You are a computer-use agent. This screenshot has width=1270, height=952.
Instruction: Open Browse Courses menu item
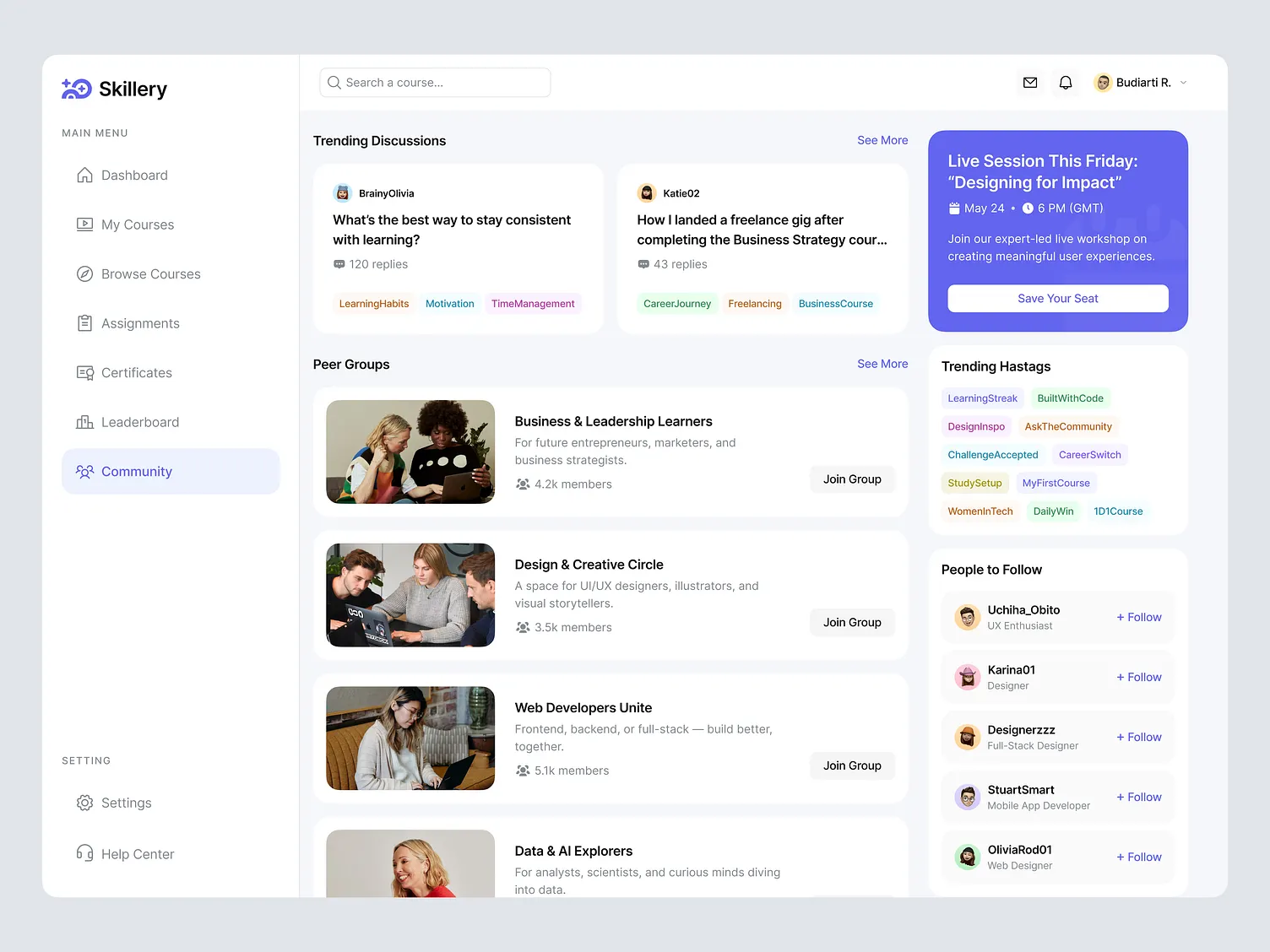(171, 274)
